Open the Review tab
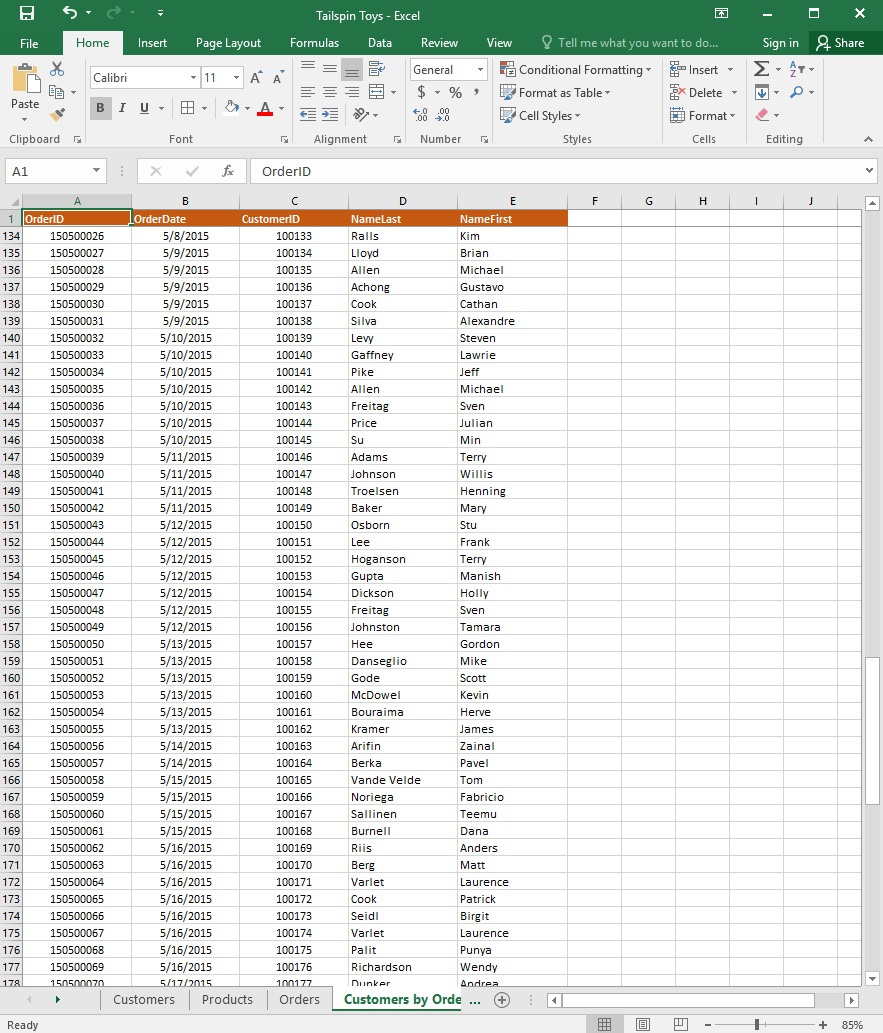Image resolution: width=883 pixels, height=1033 pixels. click(x=439, y=43)
